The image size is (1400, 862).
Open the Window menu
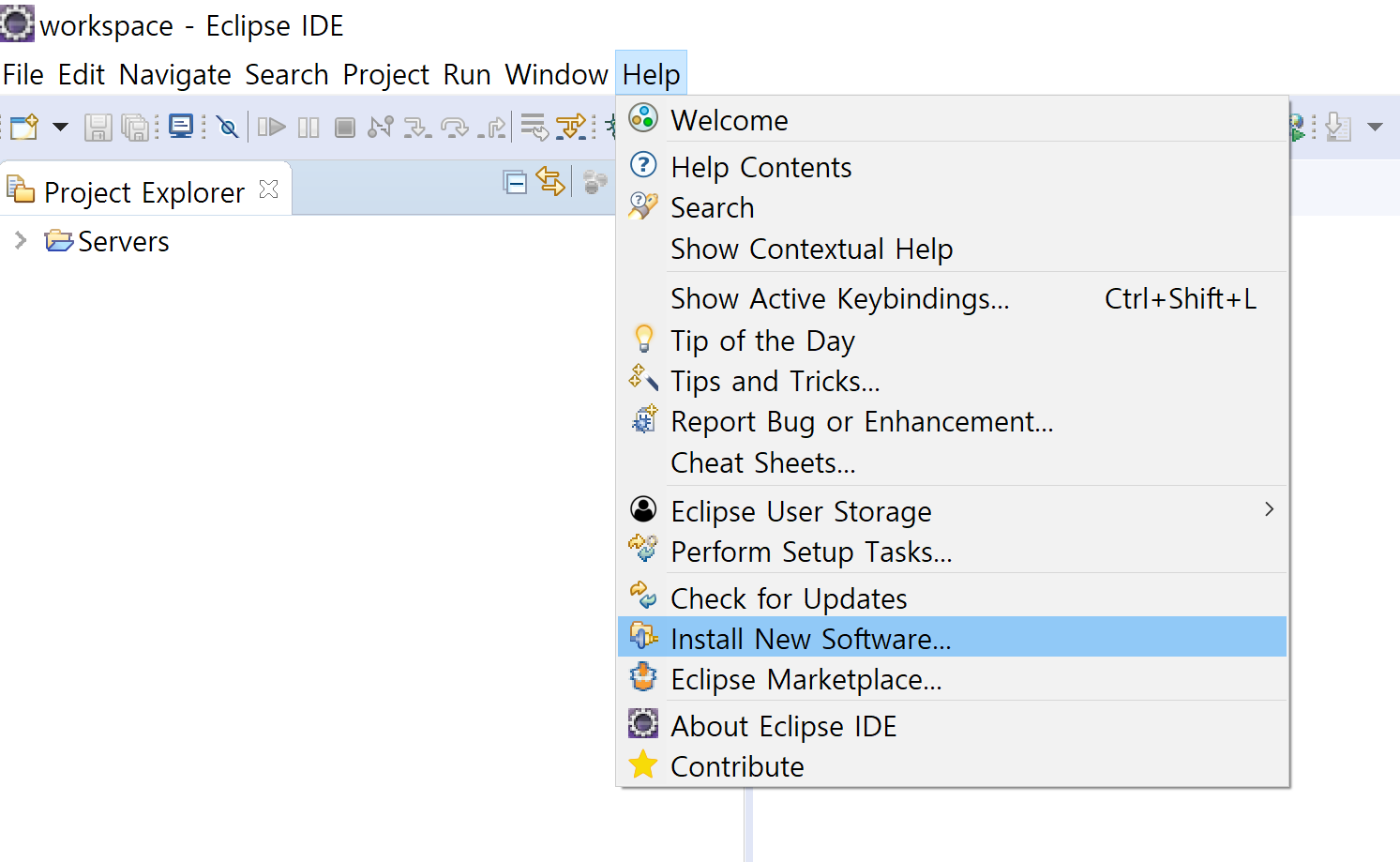coord(557,74)
